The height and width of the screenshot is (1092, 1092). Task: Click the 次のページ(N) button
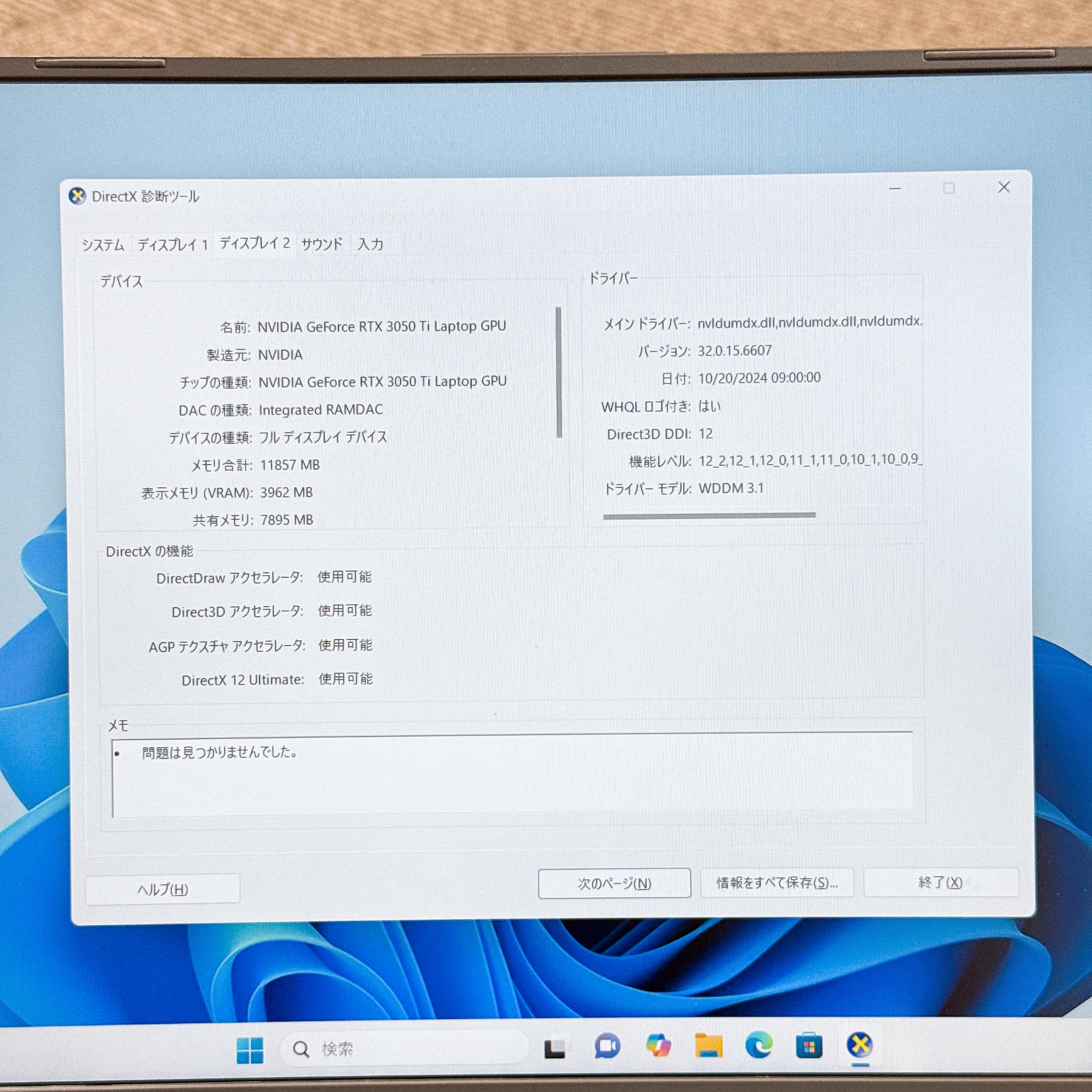click(x=614, y=883)
